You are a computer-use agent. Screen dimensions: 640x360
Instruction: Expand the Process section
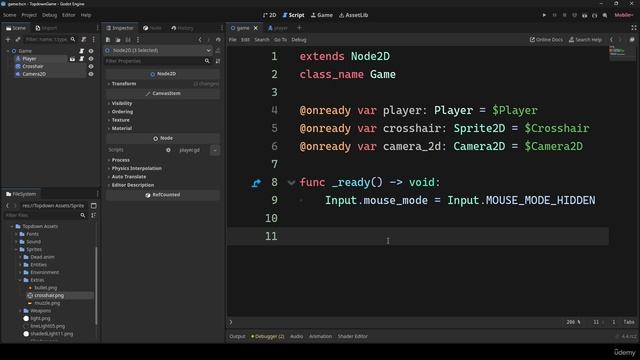click(120, 160)
